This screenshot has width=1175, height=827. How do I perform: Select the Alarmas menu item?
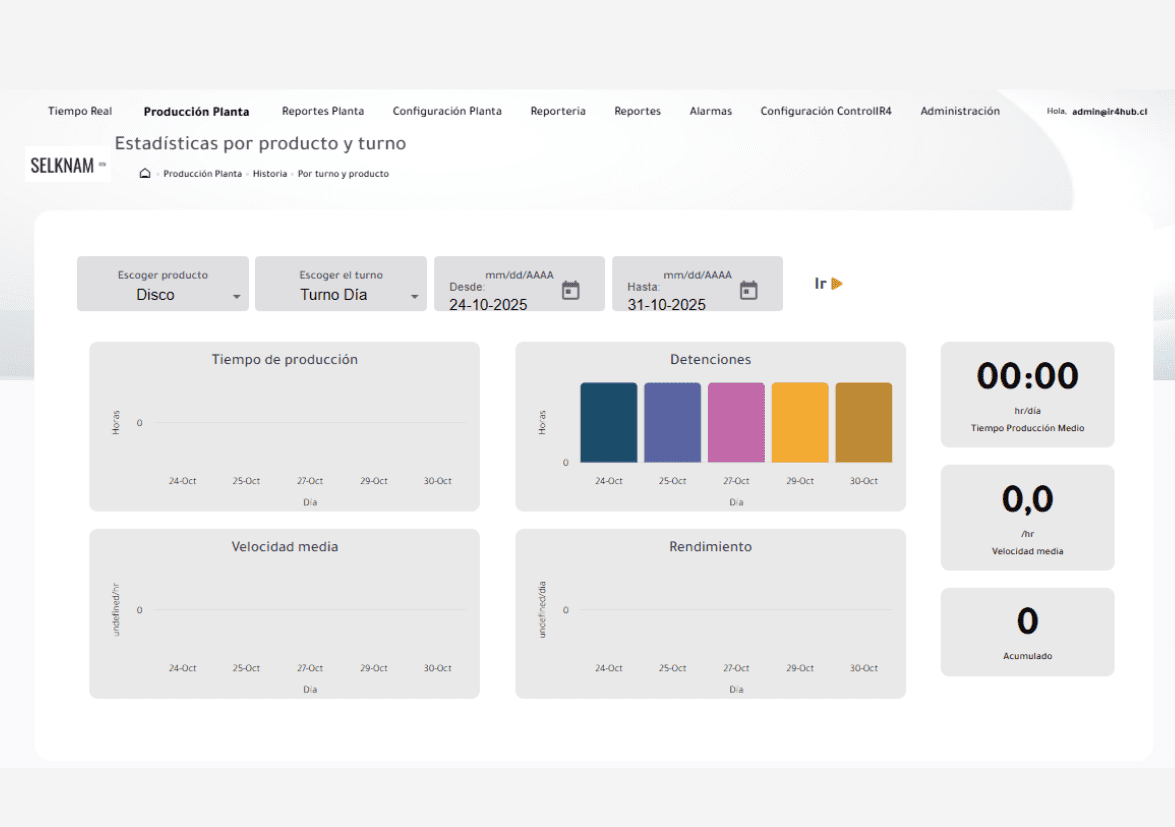tap(710, 111)
